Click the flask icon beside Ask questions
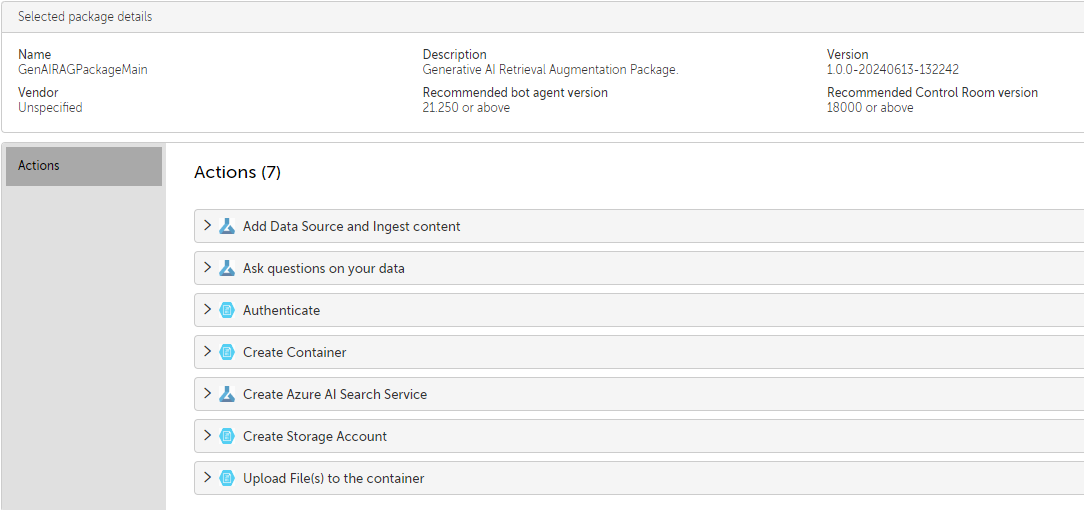Viewport: 1084px width, 510px height. (x=226, y=268)
